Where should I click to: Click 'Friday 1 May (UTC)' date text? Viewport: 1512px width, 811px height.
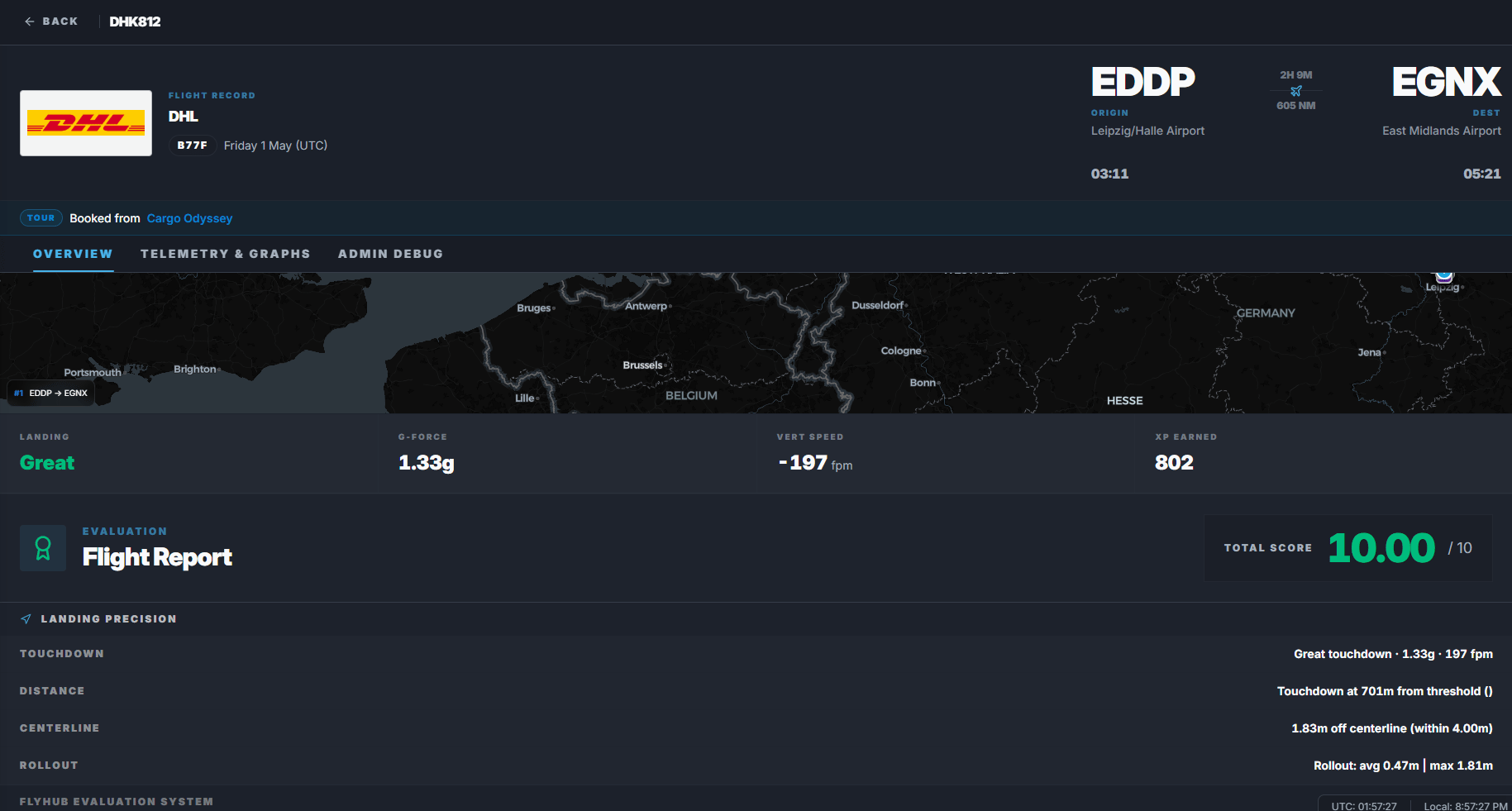[275, 146]
